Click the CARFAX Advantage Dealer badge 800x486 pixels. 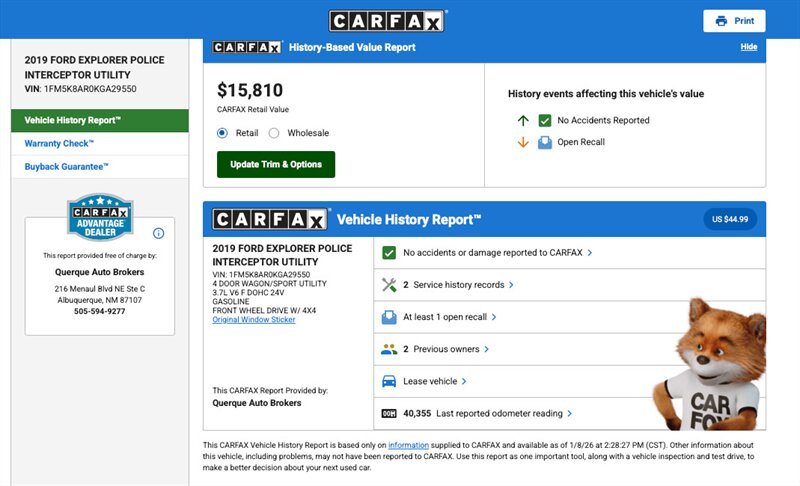pyautogui.click(x=99, y=217)
